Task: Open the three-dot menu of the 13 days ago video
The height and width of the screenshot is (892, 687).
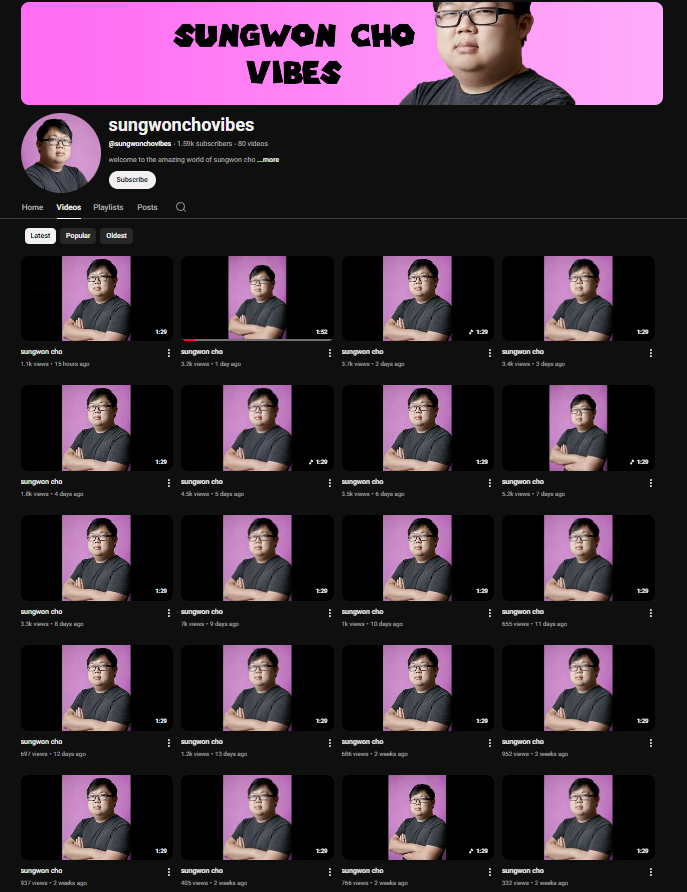Action: (x=329, y=743)
